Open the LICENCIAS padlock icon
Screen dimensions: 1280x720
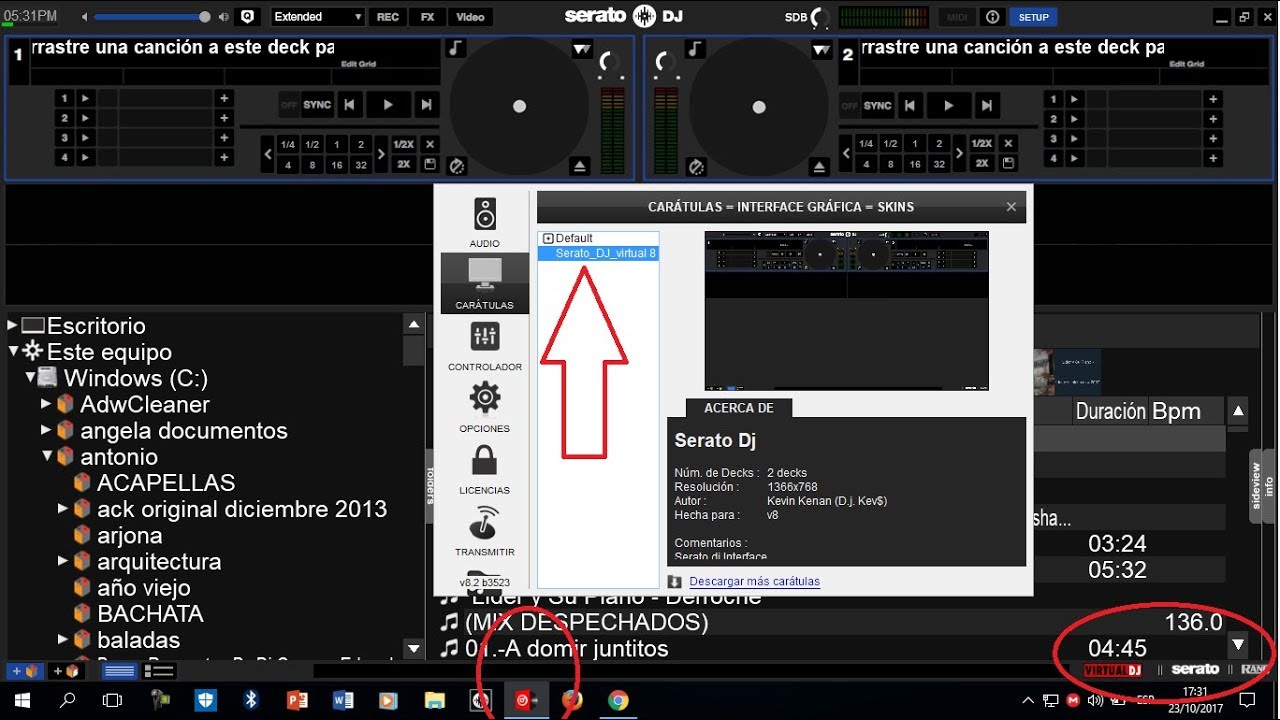coord(485,461)
